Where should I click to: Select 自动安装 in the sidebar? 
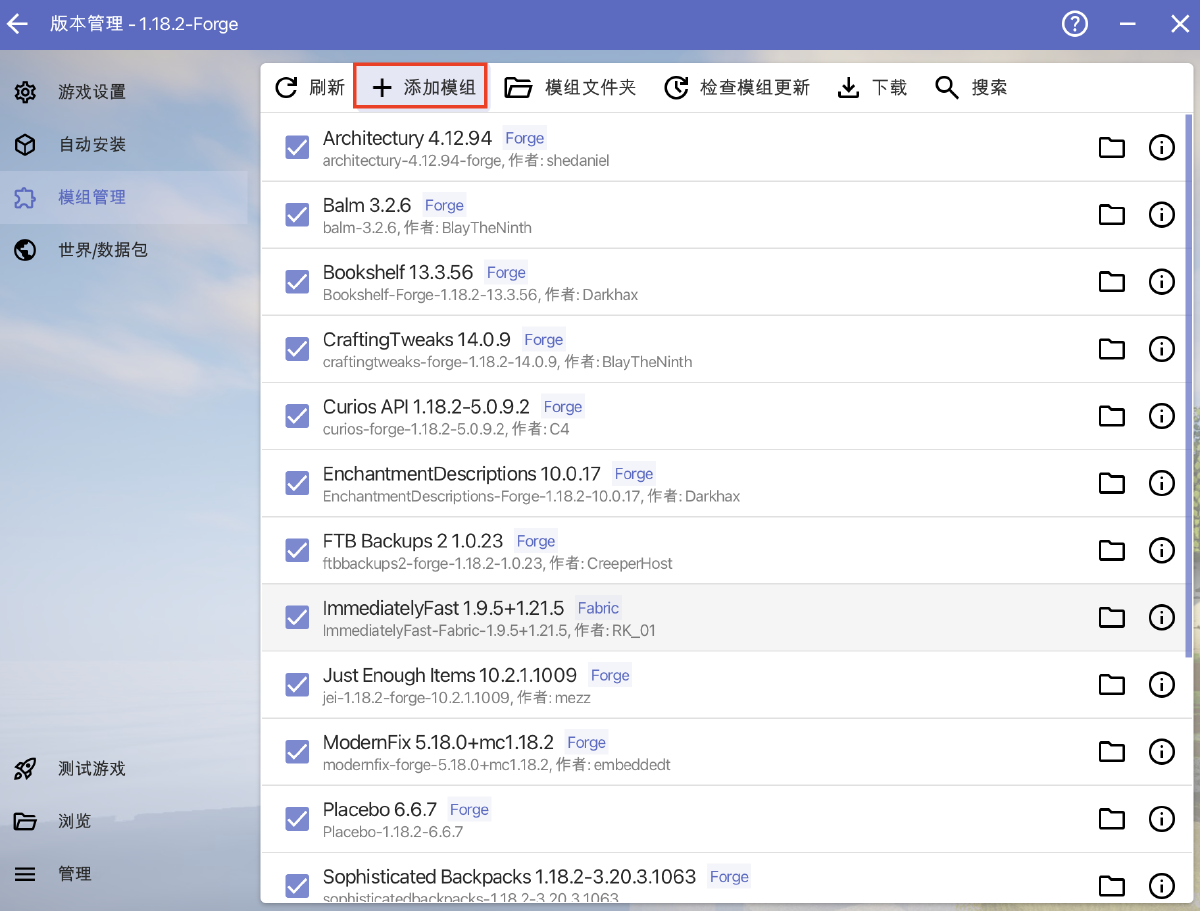pos(92,145)
